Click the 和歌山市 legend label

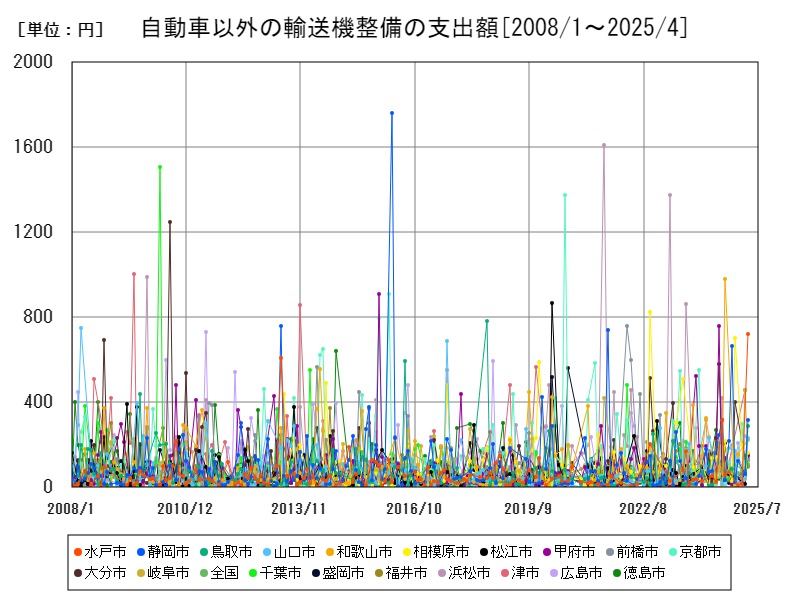click(x=364, y=552)
